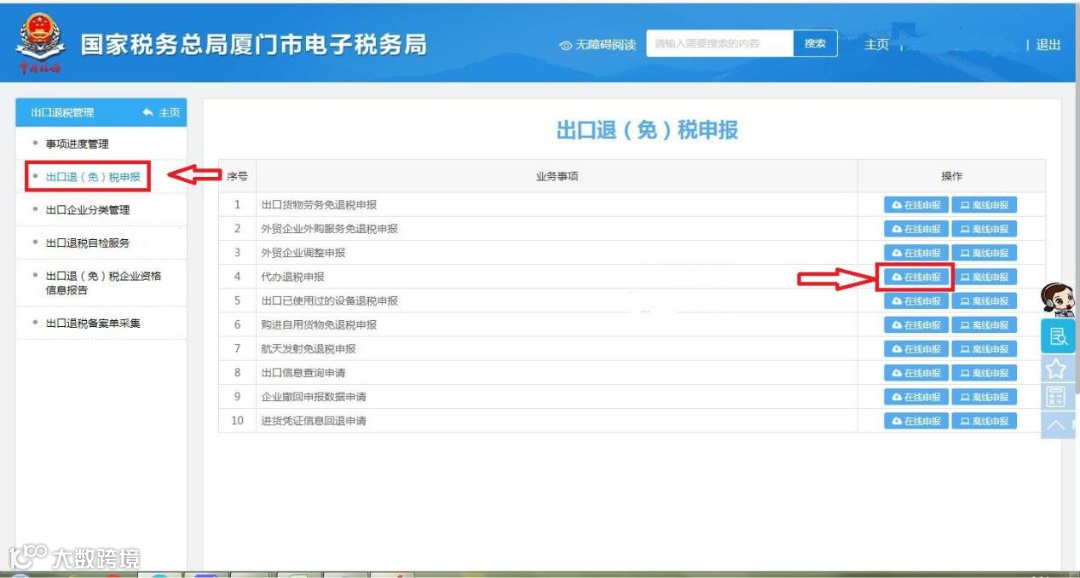Viewport: 1080px width, 578px height.
Task: Open 事项进度管理 in the sidebar
Action: pyautogui.click(x=76, y=144)
